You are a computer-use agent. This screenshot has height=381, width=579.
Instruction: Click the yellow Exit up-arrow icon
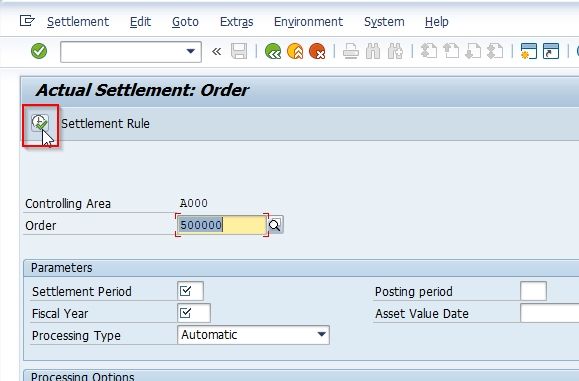coord(295,51)
